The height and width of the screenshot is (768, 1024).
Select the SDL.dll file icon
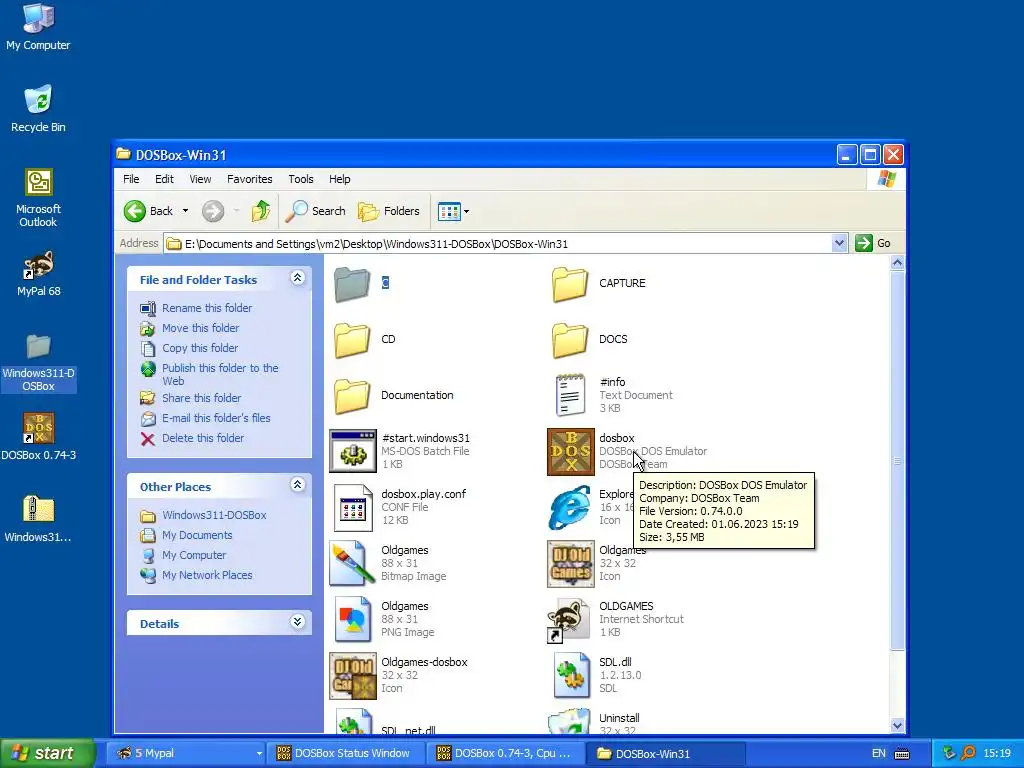[x=570, y=675]
